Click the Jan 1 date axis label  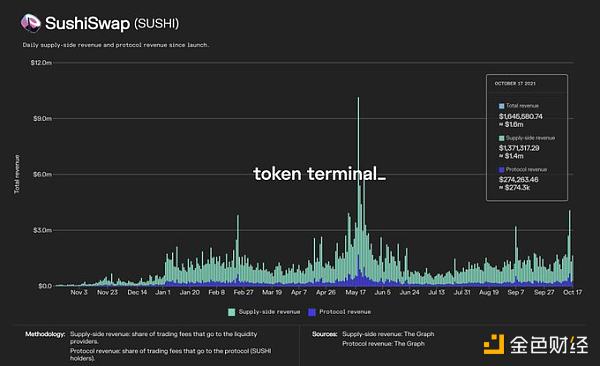(x=163, y=292)
